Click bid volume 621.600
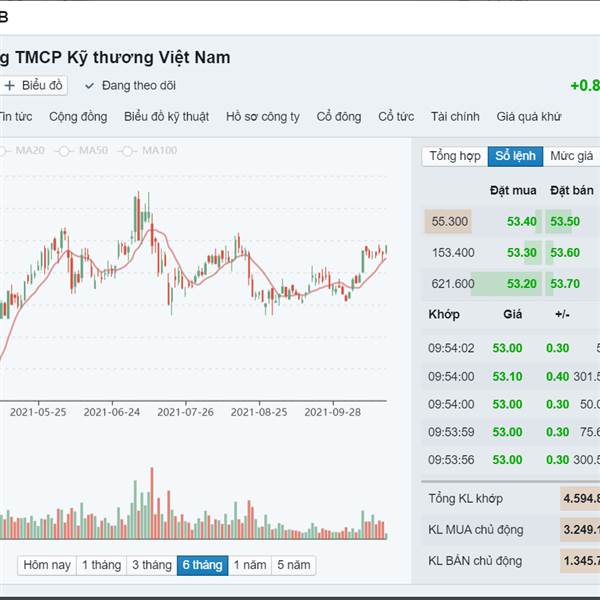Screen dimensions: 600x600 (453, 284)
